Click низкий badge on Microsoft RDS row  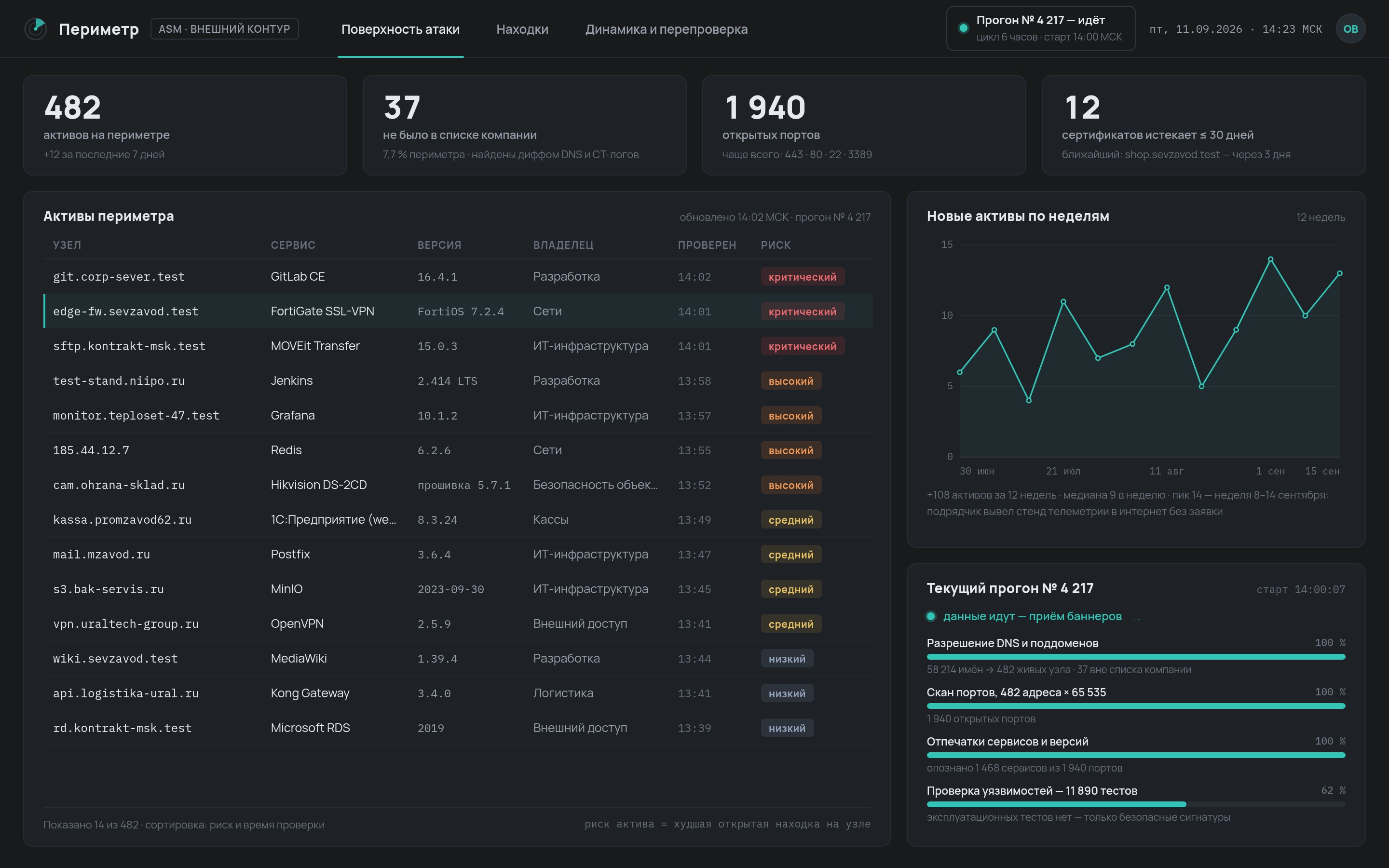click(x=787, y=728)
